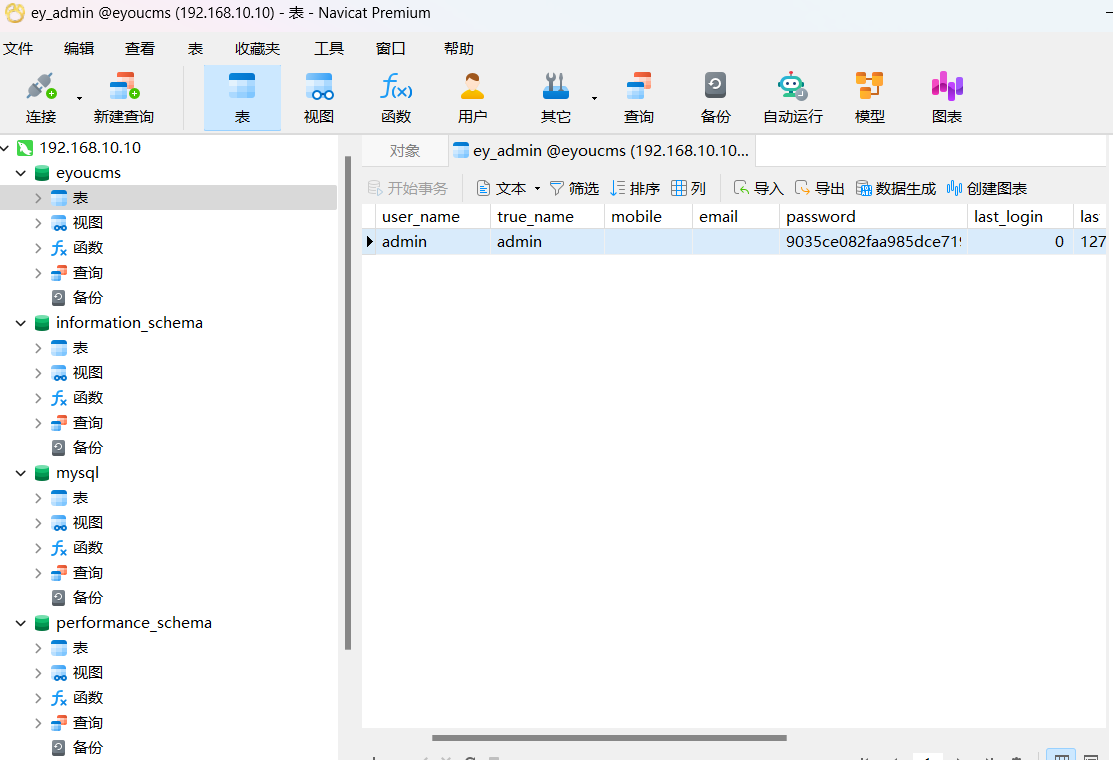Open the 文本 dropdown arrow
Screen dimensions: 1113x760
537,188
